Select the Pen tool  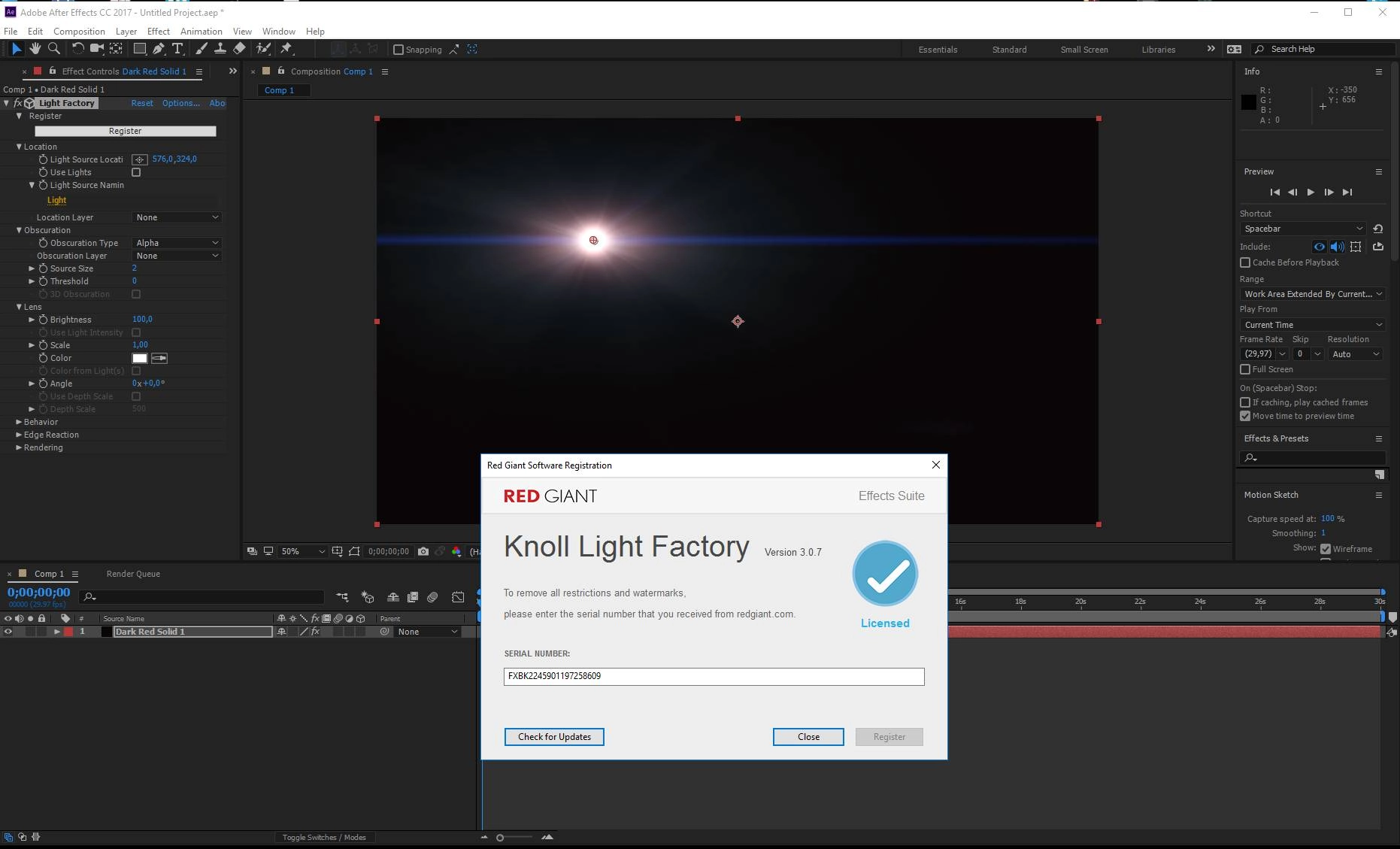pyautogui.click(x=159, y=49)
